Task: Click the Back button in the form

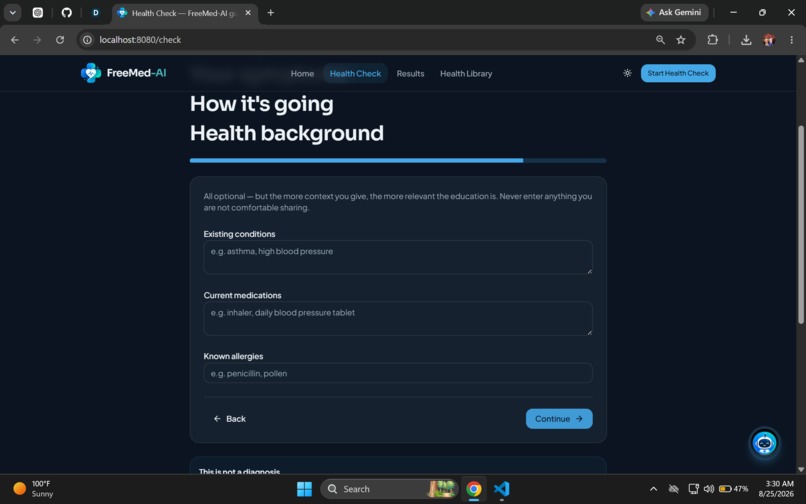Action: point(230,419)
